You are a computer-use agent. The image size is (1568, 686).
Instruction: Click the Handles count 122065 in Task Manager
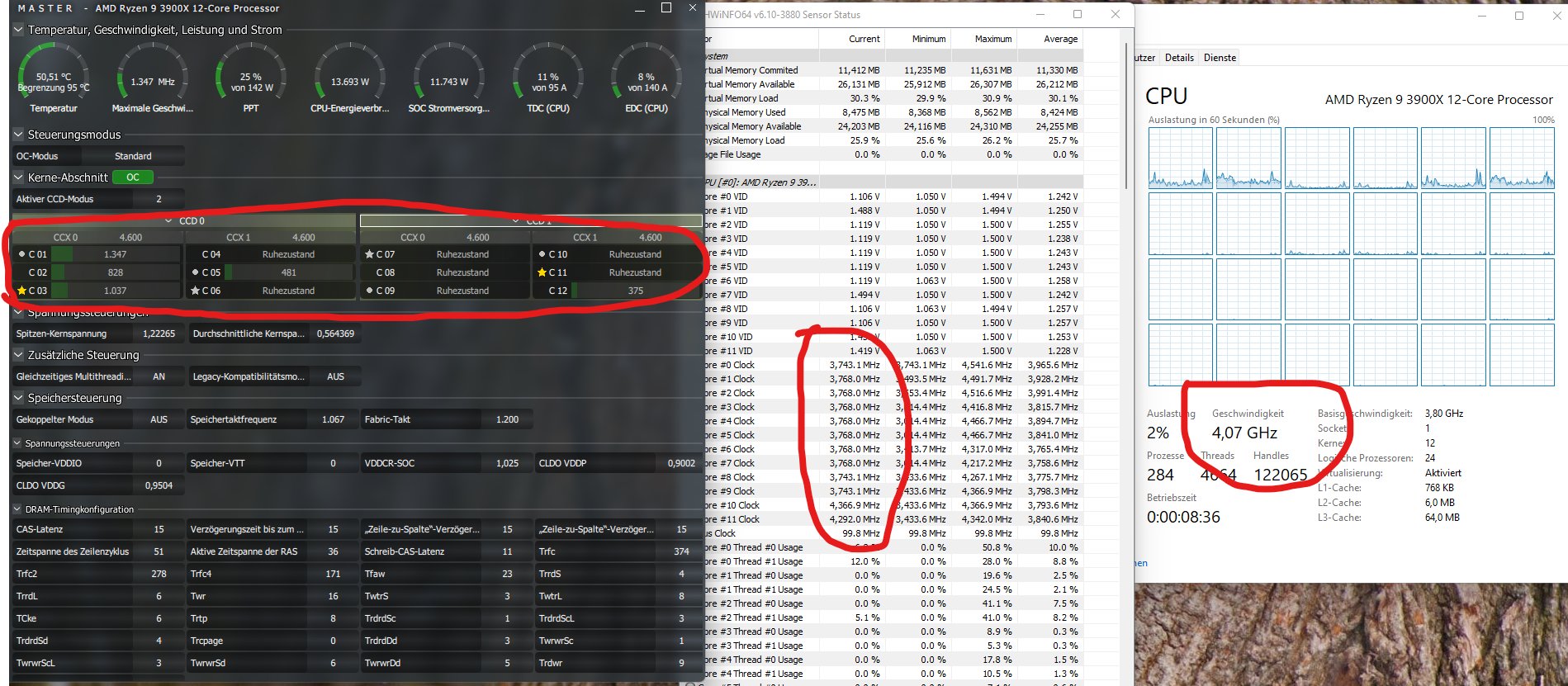[x=1281, y=475]
